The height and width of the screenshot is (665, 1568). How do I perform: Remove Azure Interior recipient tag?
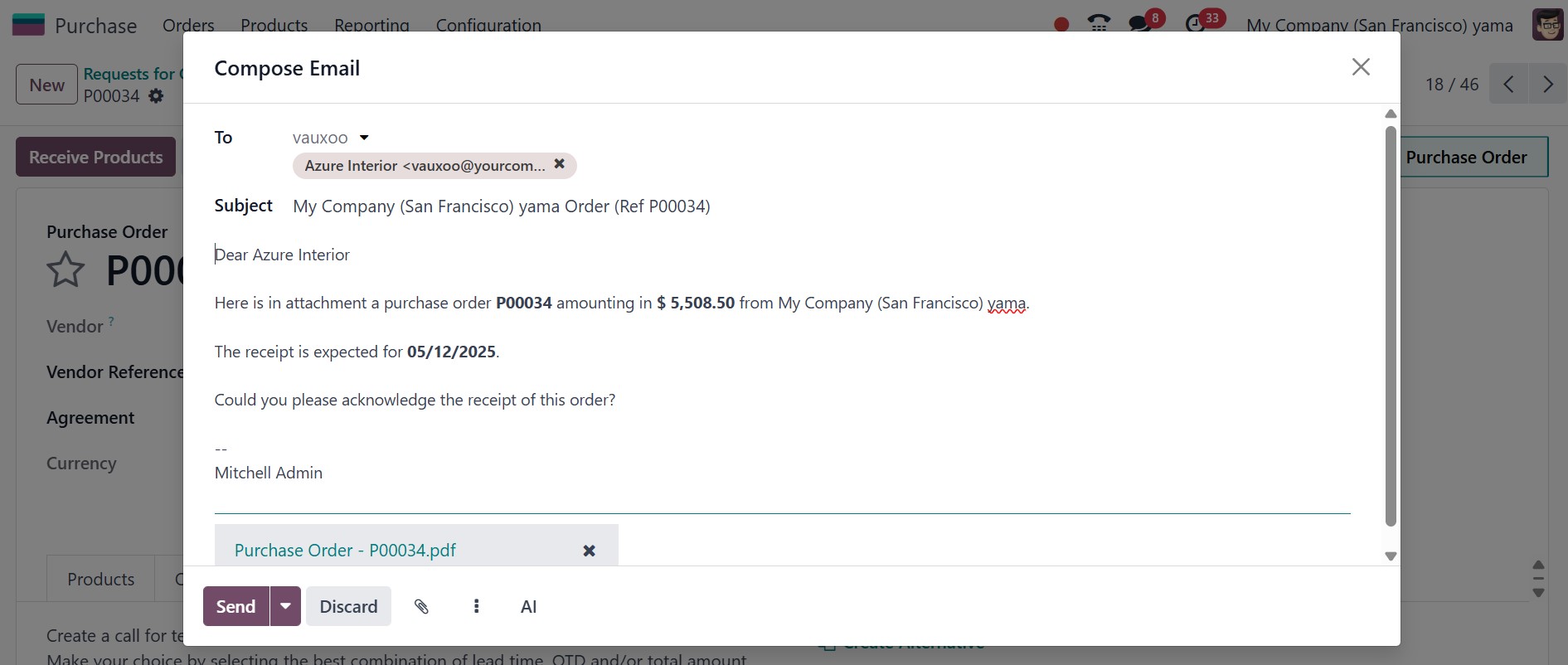tap(560, 164)
